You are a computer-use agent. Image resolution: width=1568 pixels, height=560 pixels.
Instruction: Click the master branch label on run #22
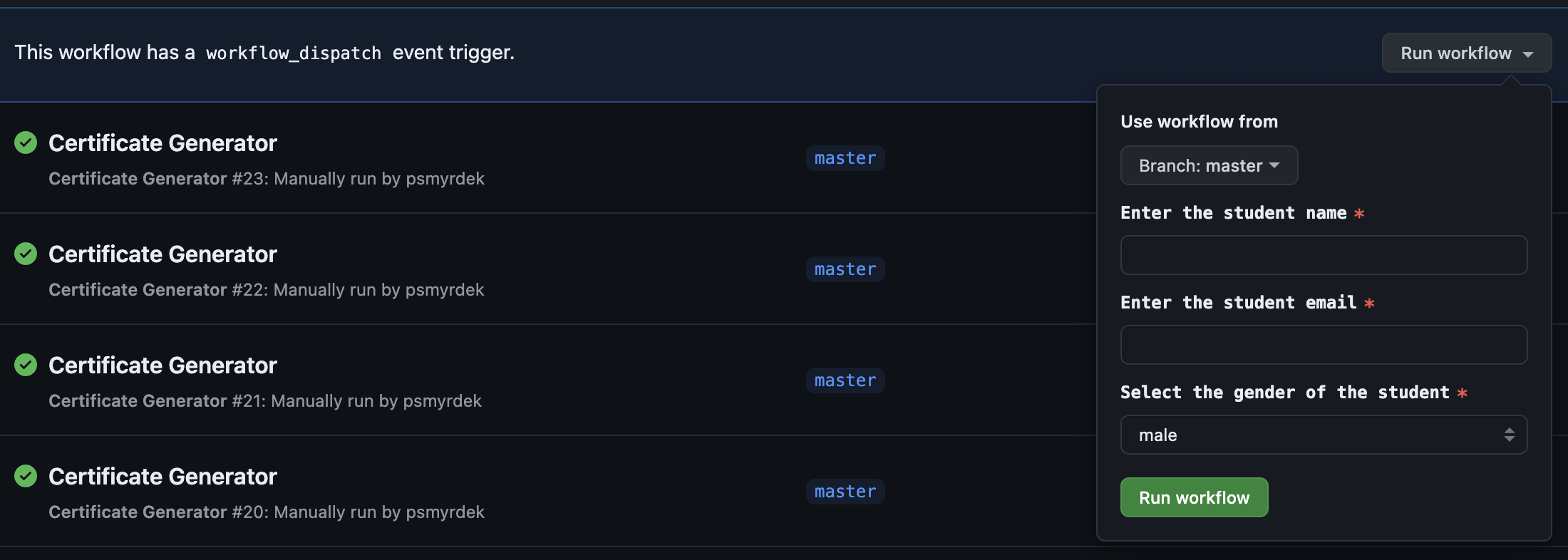(x=845, y=269)
